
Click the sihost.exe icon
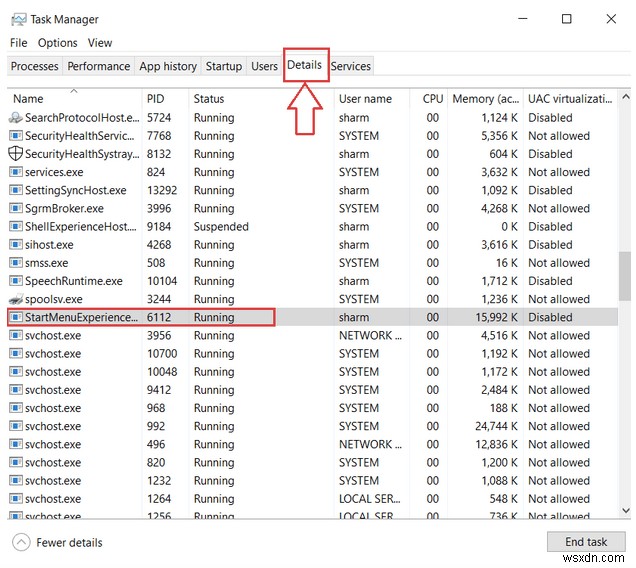15,245
